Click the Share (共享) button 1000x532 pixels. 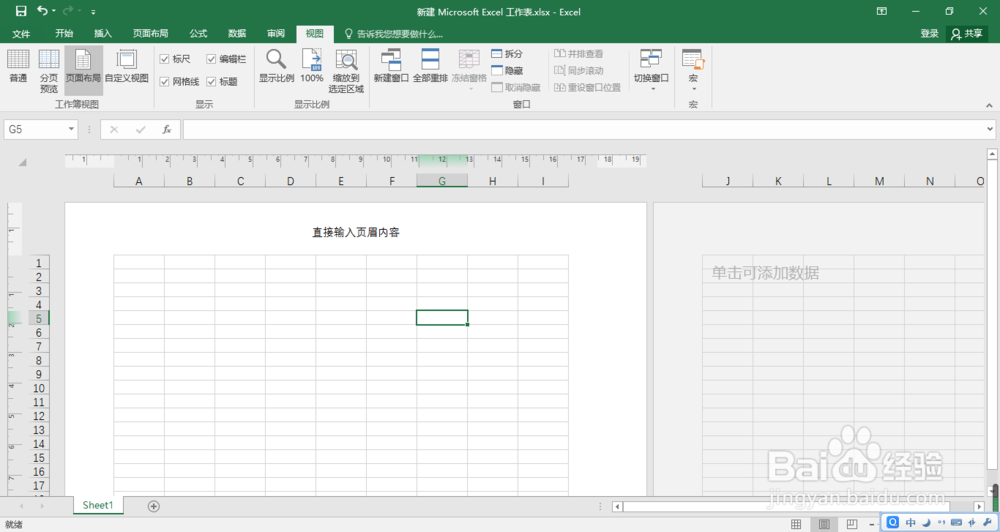[x=967, y=34]
